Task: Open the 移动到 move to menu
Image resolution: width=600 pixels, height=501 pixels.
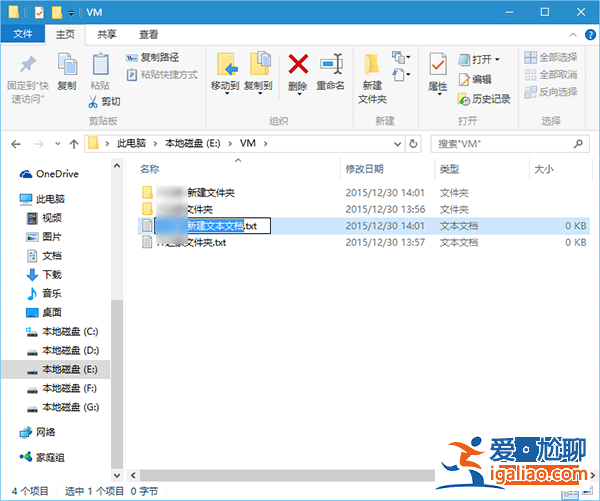Action: (225, 73)
